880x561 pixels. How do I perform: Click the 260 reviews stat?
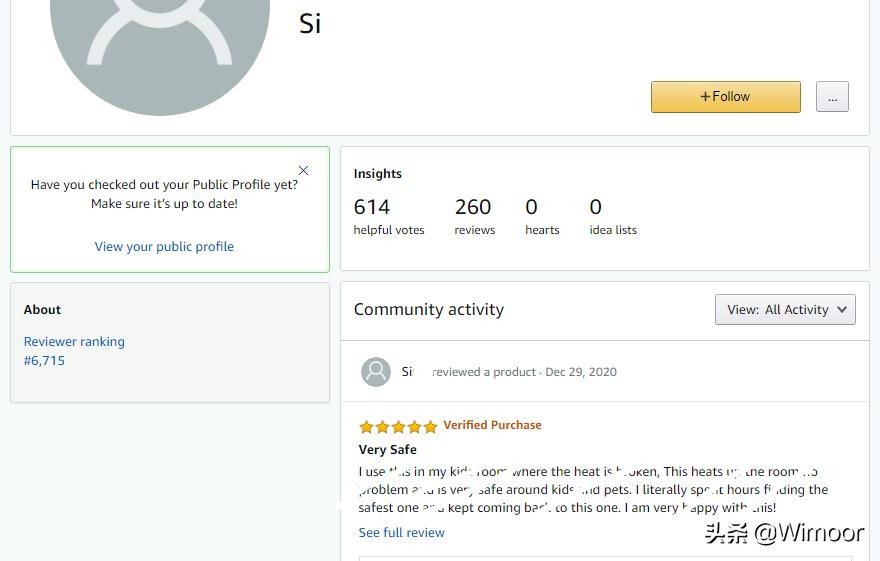474,216
